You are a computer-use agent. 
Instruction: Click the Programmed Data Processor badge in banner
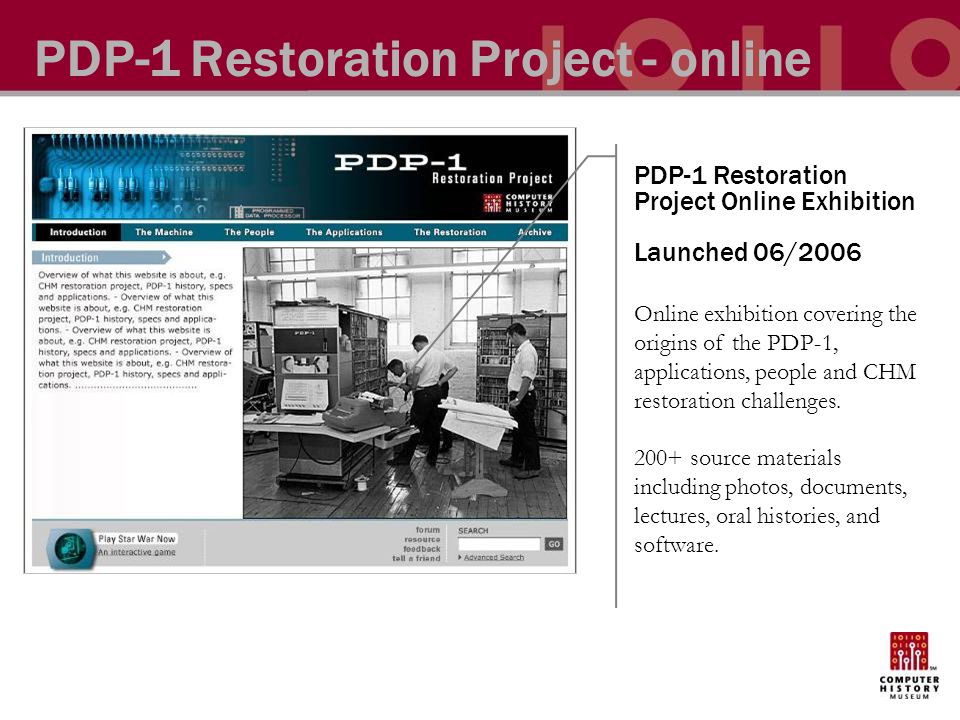(267, 212)
